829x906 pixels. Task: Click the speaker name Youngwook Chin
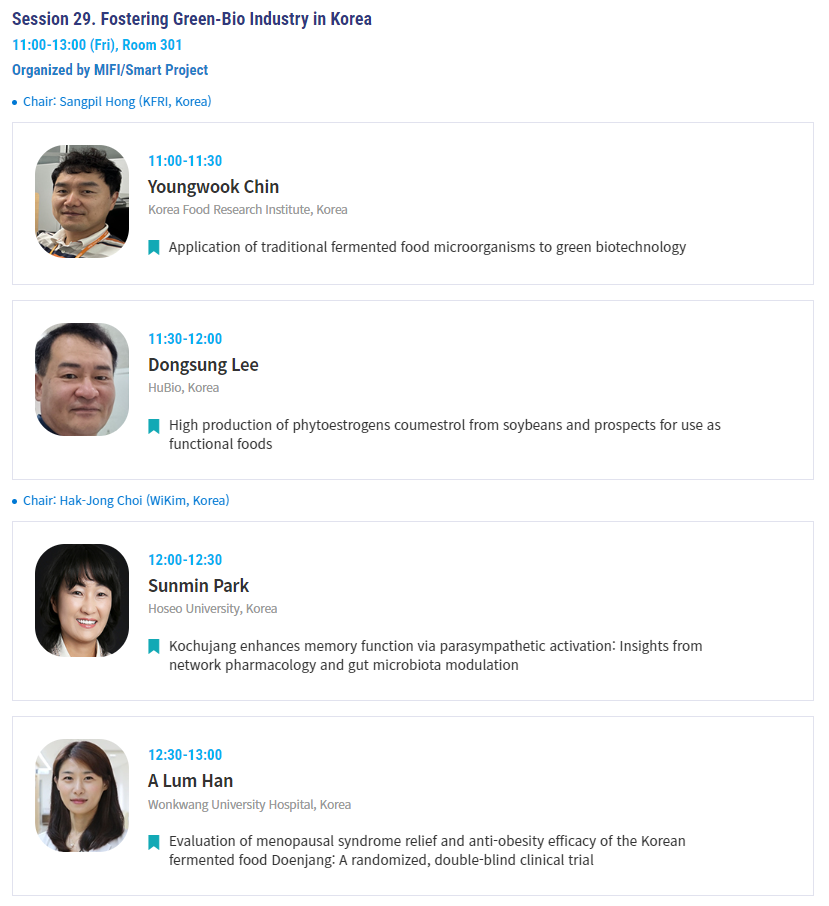pos(213,187)
